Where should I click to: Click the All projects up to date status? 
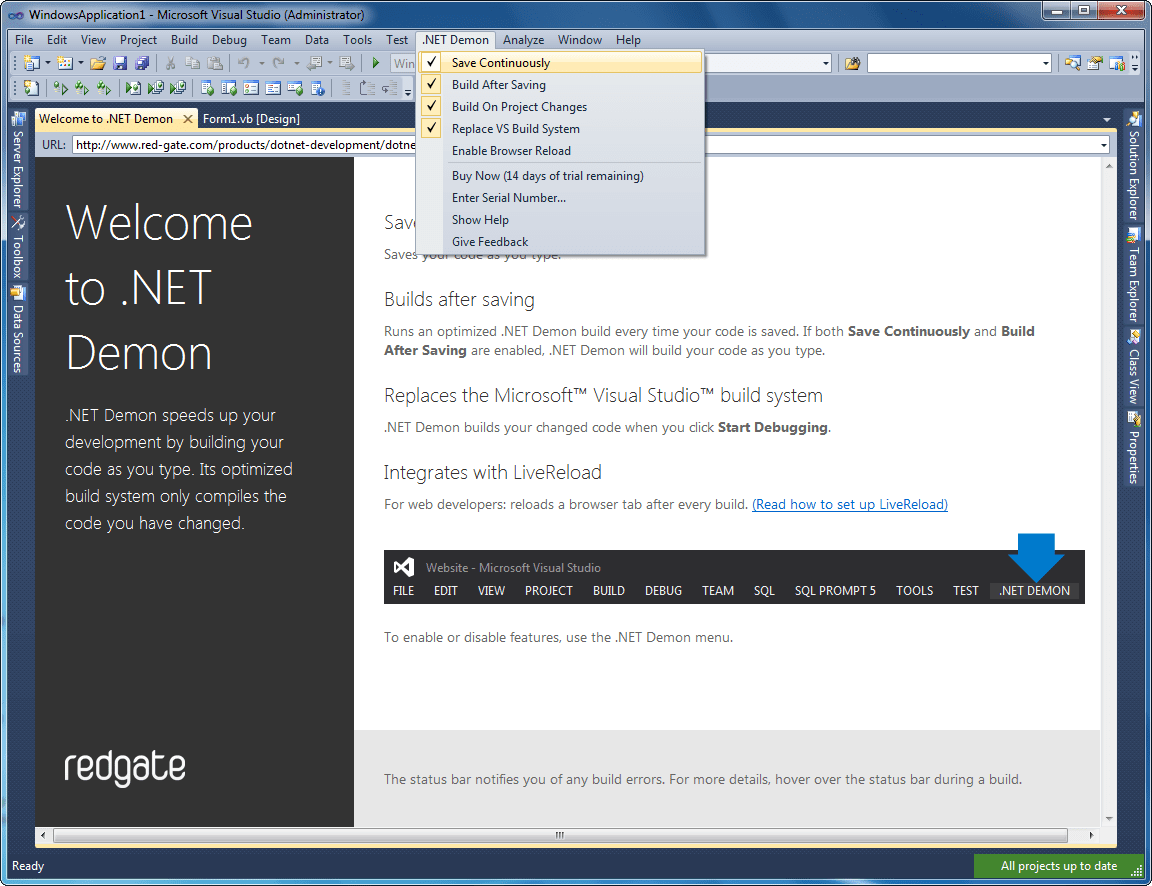1059,866
